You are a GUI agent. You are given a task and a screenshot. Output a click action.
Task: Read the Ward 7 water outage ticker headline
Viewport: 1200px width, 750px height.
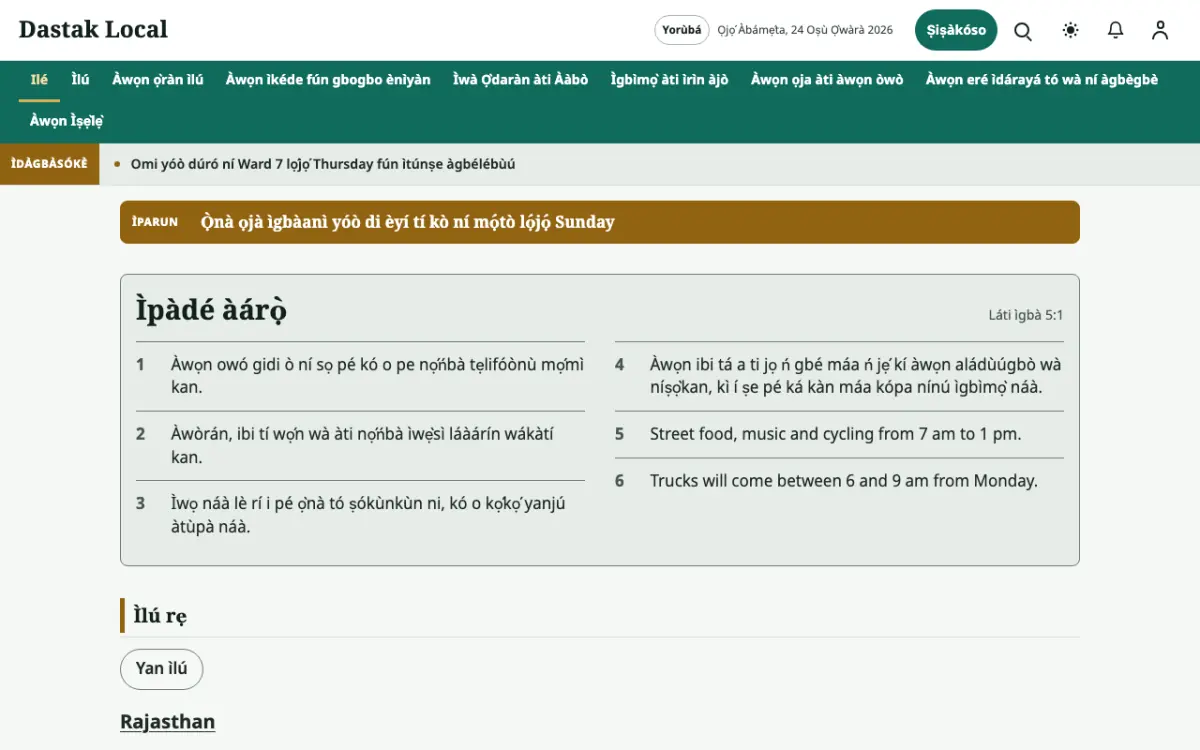pyautogui.click(x=323, y=164)
